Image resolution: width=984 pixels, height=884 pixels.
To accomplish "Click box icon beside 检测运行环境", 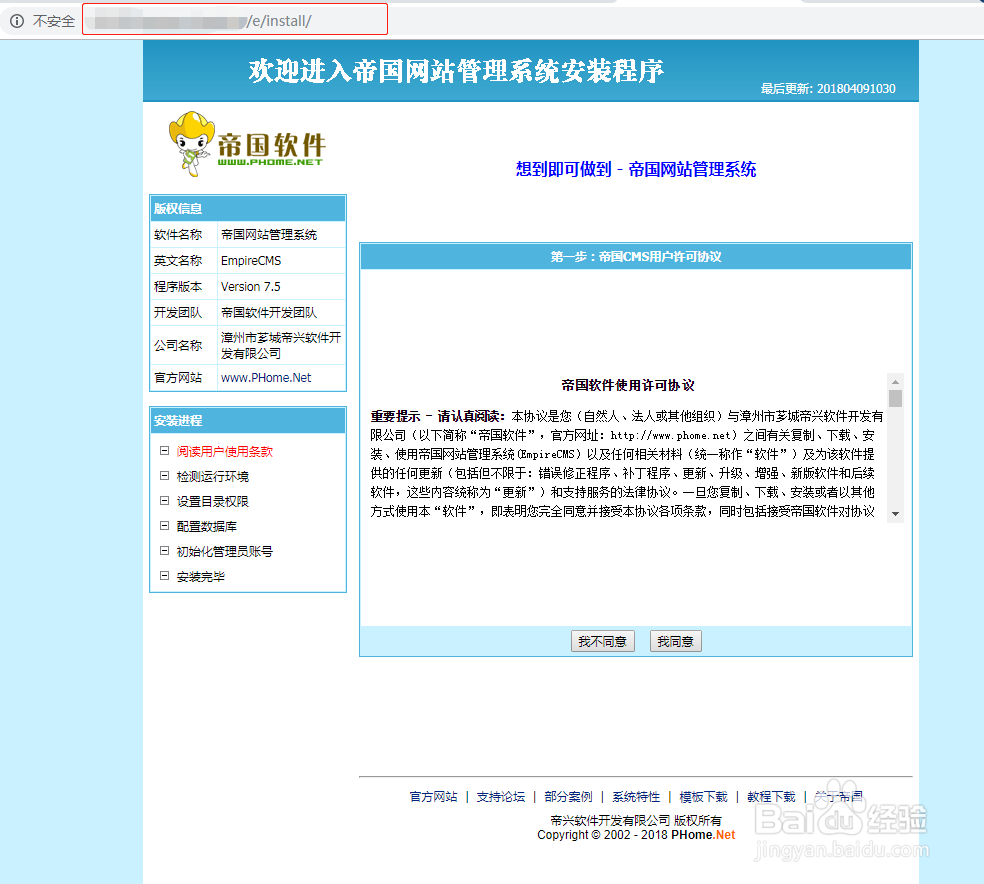I will (164, 476).
